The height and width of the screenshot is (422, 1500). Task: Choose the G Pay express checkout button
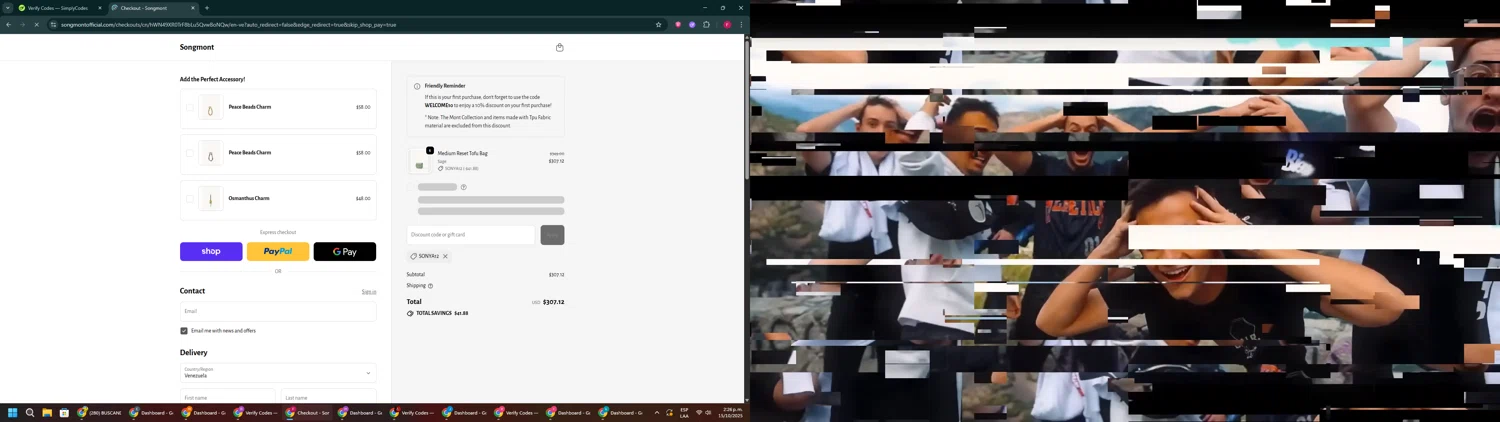click(345, 251)
